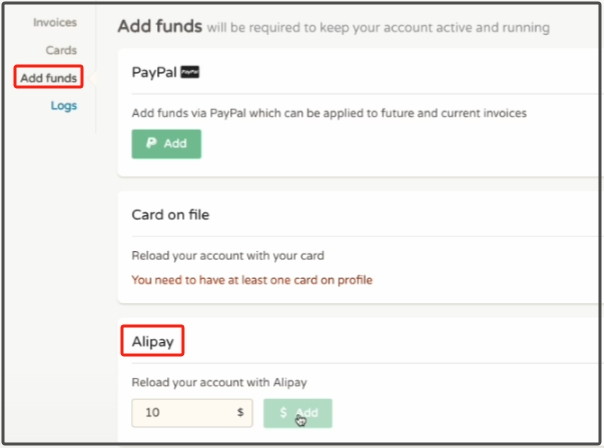Click the Add funds page title
The width and height of the screenshot is (604, 448).
[159, 26]
